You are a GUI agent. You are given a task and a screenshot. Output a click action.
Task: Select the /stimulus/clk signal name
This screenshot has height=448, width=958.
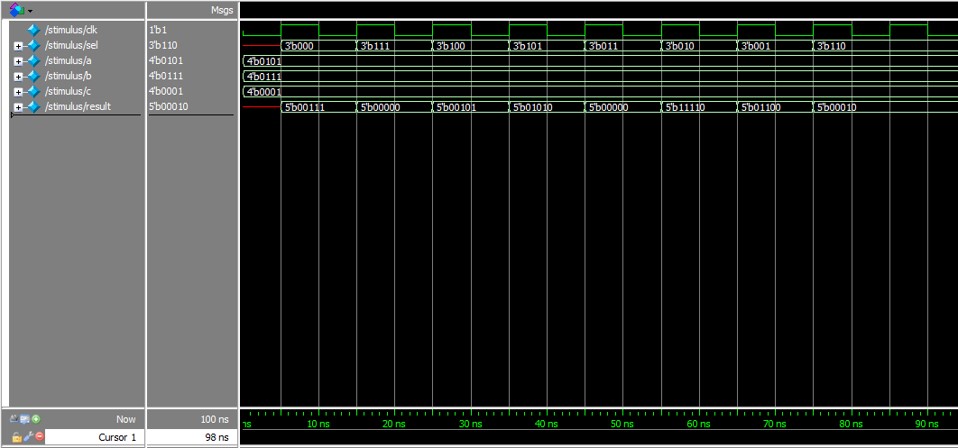[x=71, y=30]
